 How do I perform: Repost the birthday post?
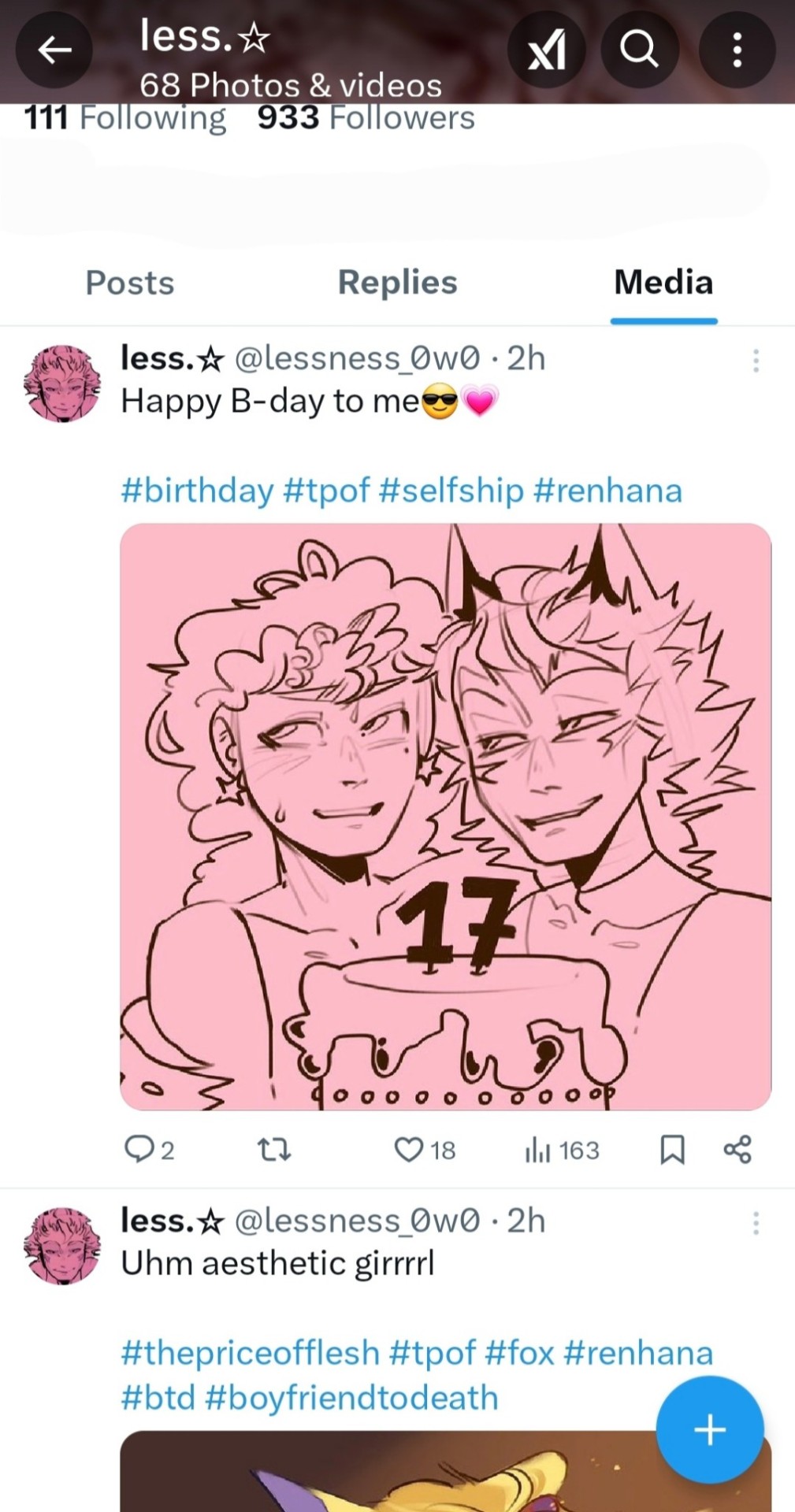(275, 1150)
